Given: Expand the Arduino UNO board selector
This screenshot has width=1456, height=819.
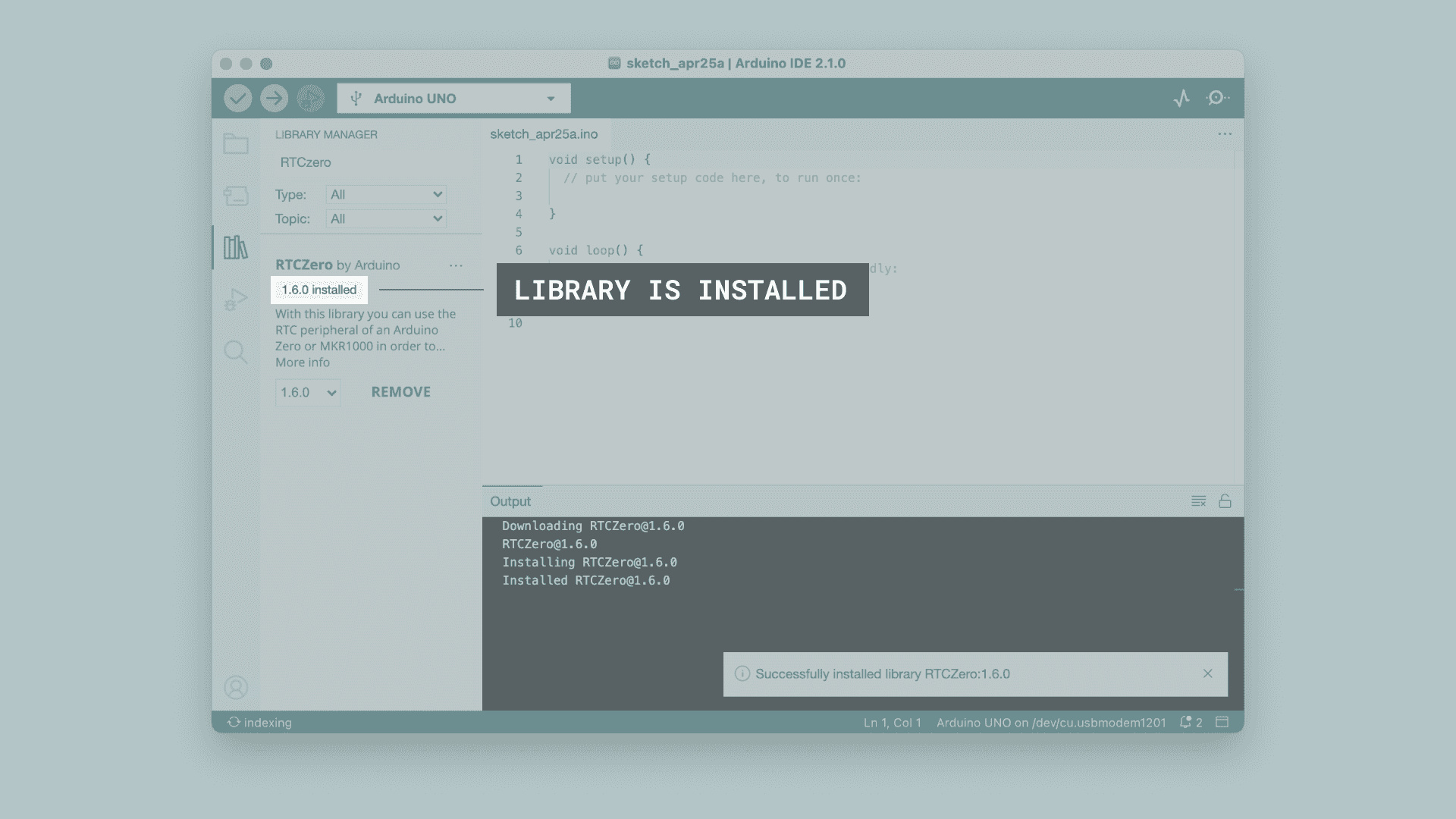Looking at the screenshot, I should (x=453, y=99).
